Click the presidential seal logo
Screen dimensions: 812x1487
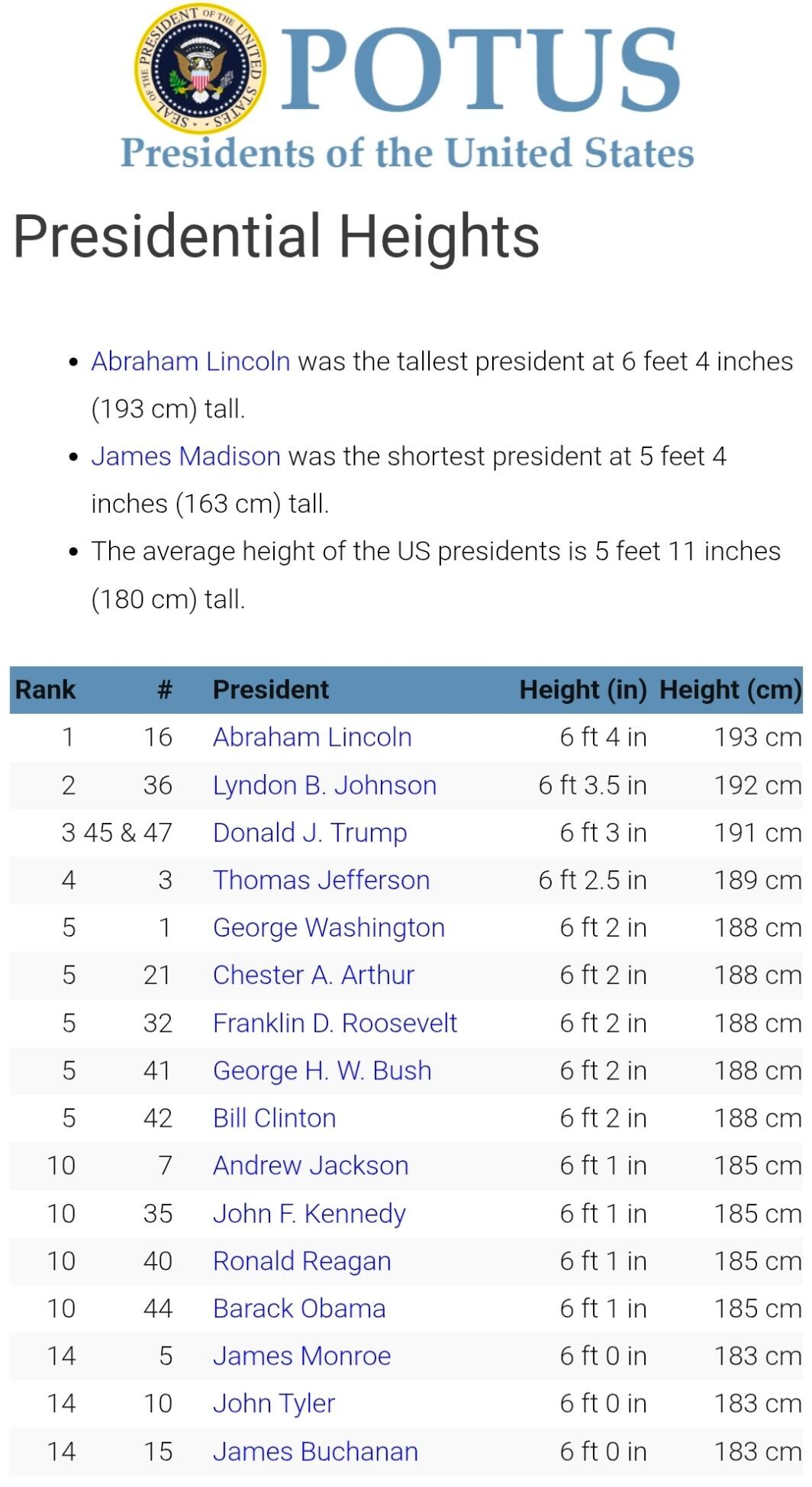[201, 69]
